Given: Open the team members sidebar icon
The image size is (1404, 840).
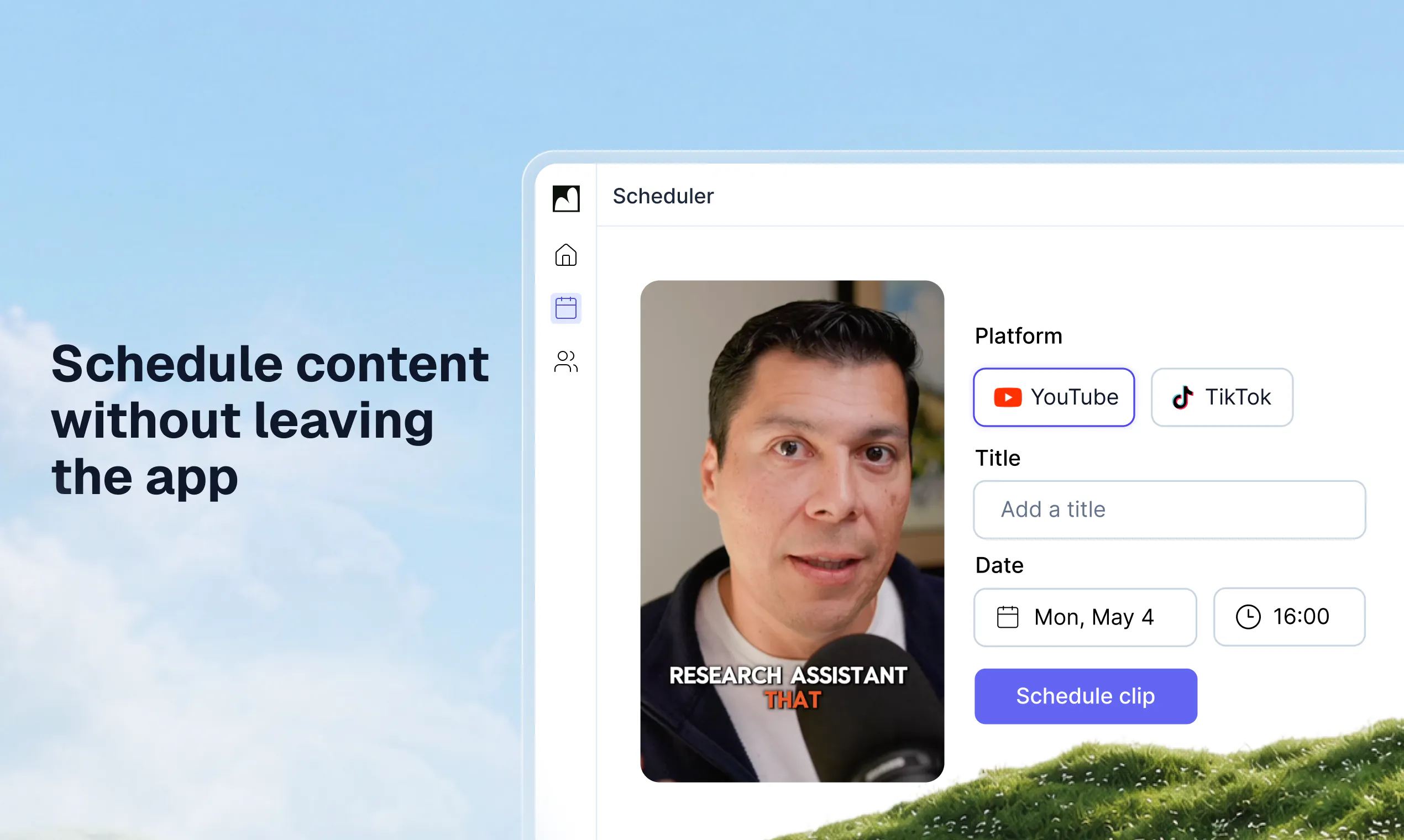Looking at the screenshot, I should (566, 362).
